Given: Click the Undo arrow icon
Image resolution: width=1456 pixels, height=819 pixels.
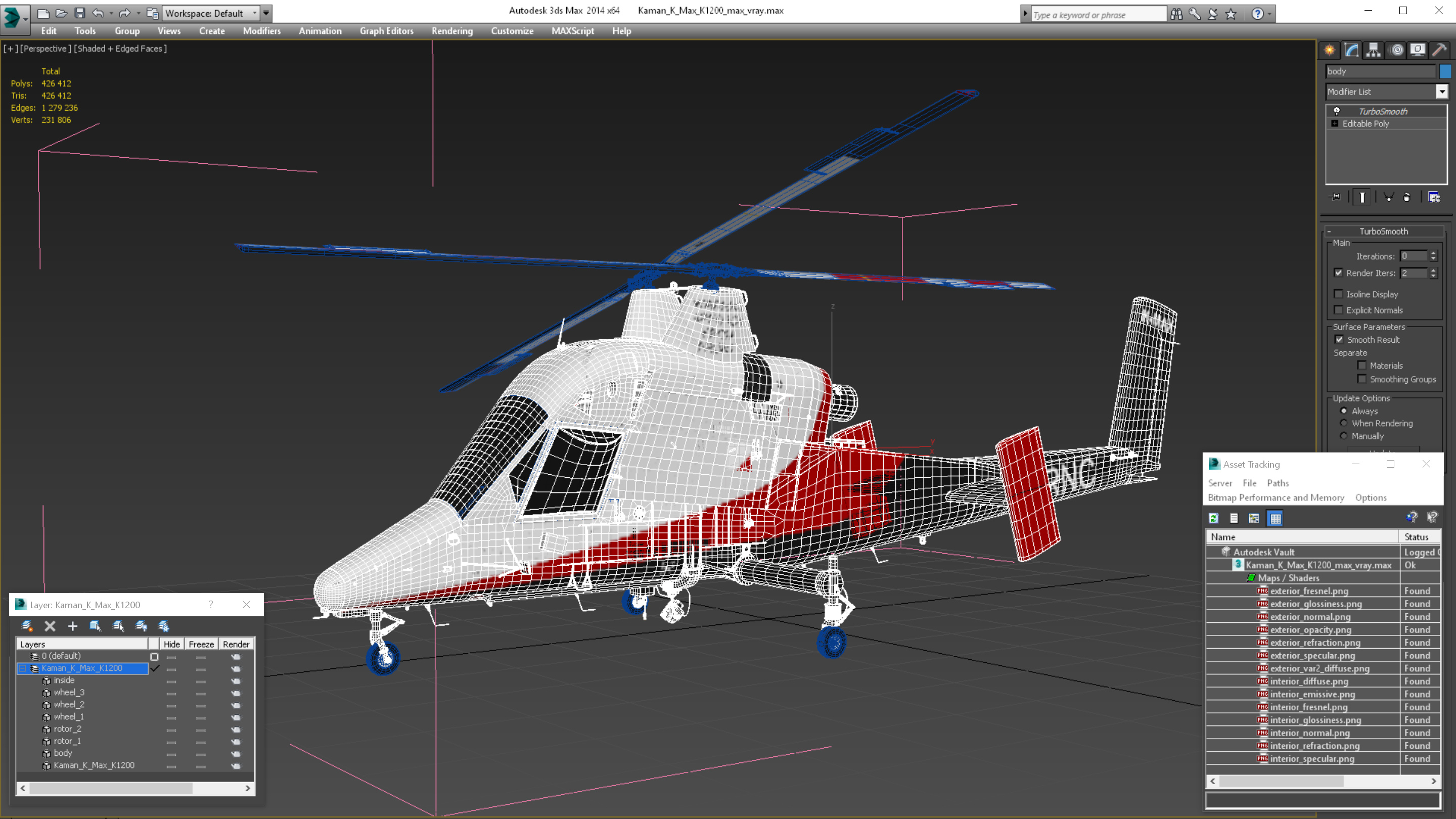Looking at the screenshot, I should click(x=98, y=13).
